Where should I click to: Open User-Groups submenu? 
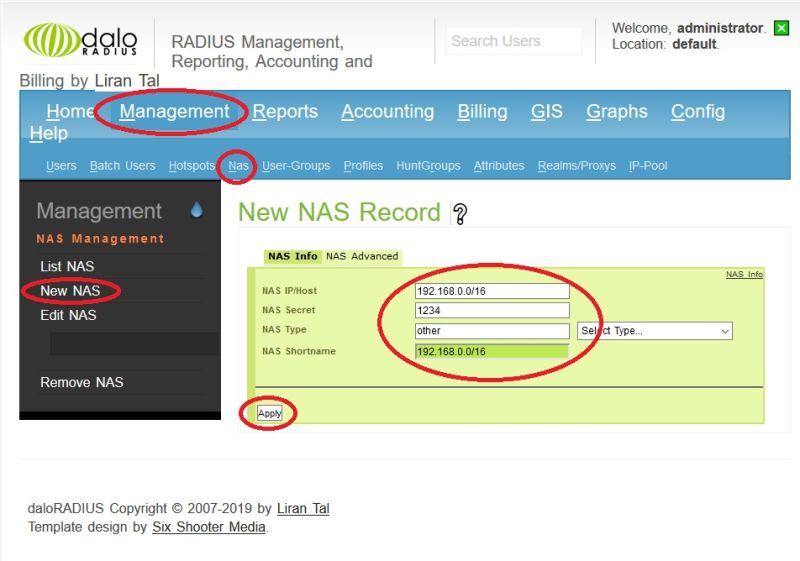pos(296,166)
